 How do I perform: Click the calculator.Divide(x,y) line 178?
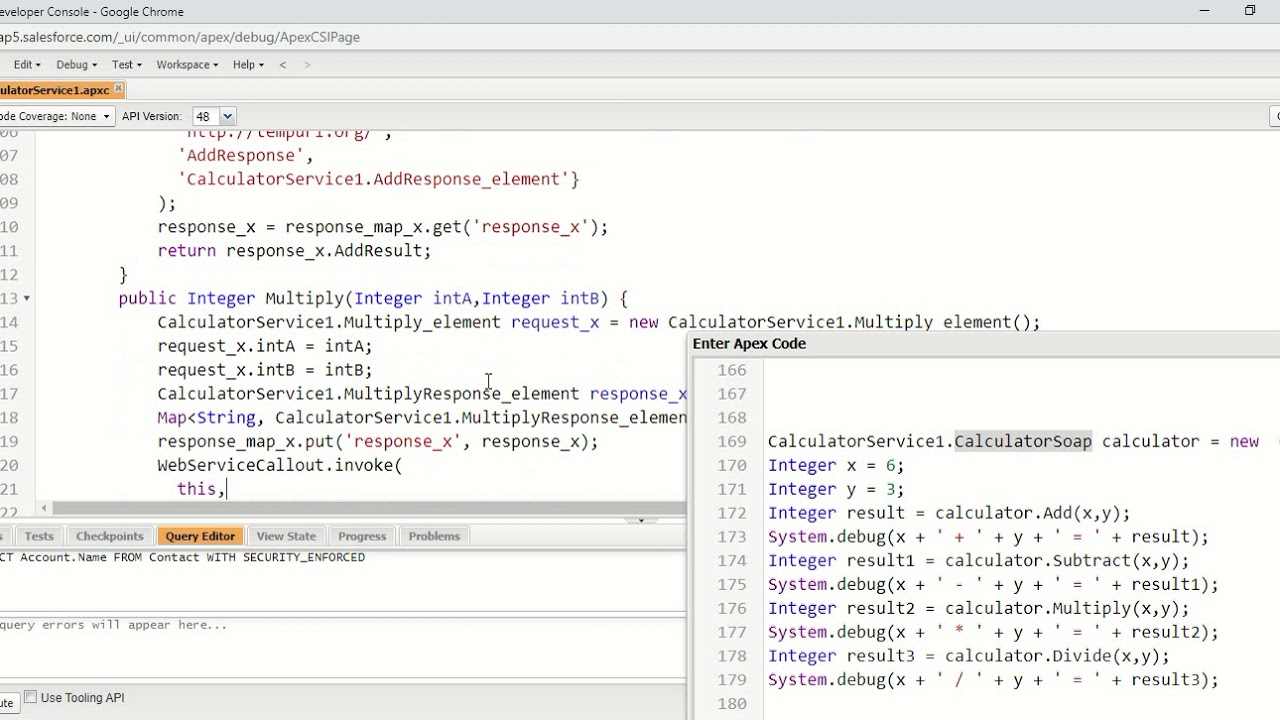[969, 657]
